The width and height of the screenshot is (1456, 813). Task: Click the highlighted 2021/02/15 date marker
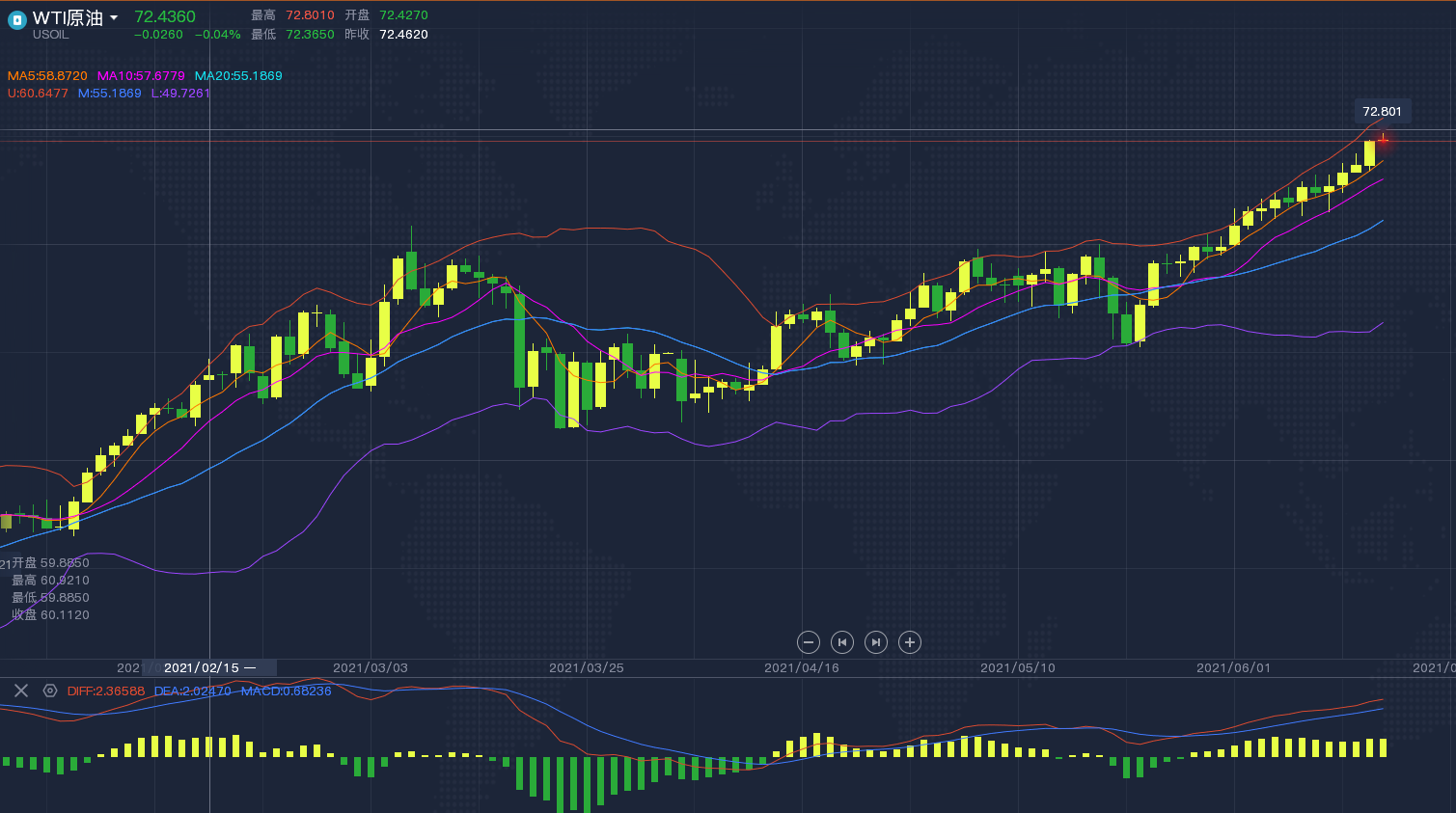coord(208,667)
